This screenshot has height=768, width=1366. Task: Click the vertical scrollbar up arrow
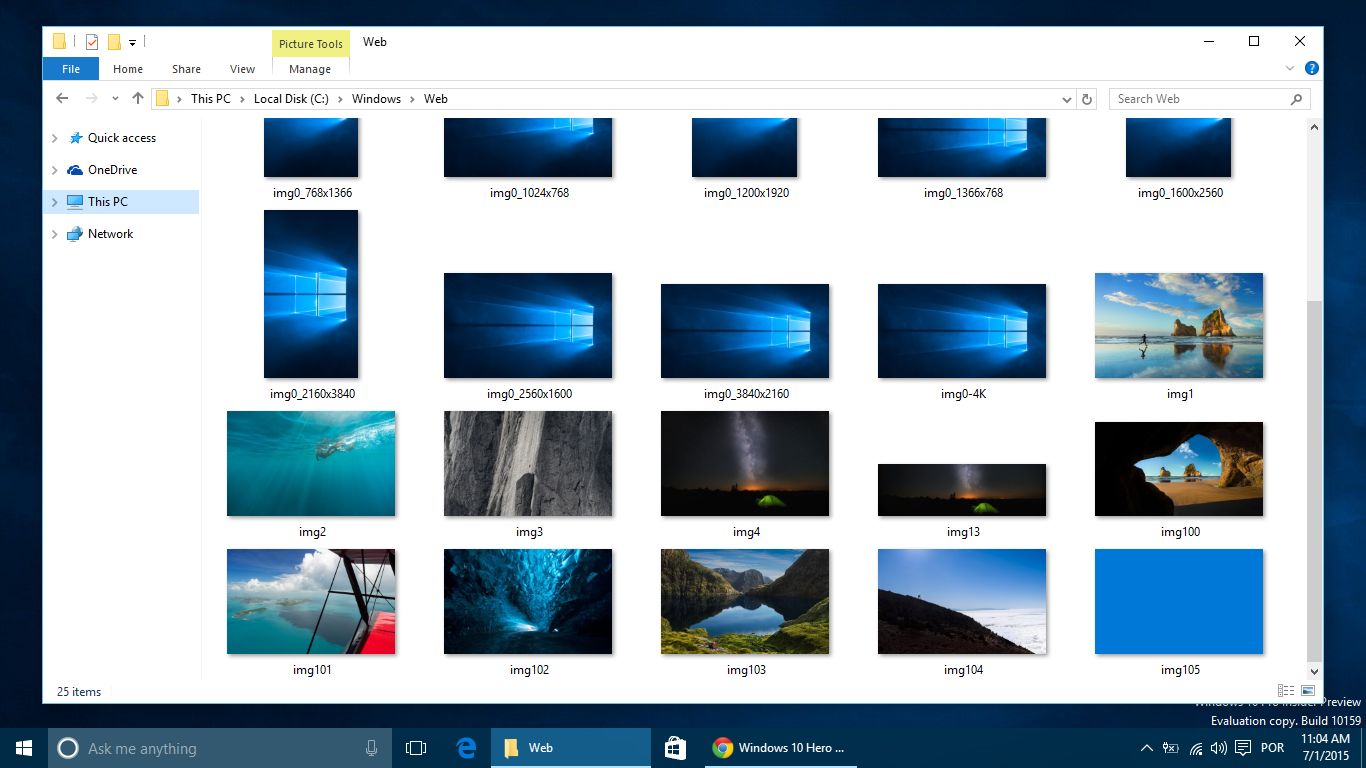click(1315, 127)
